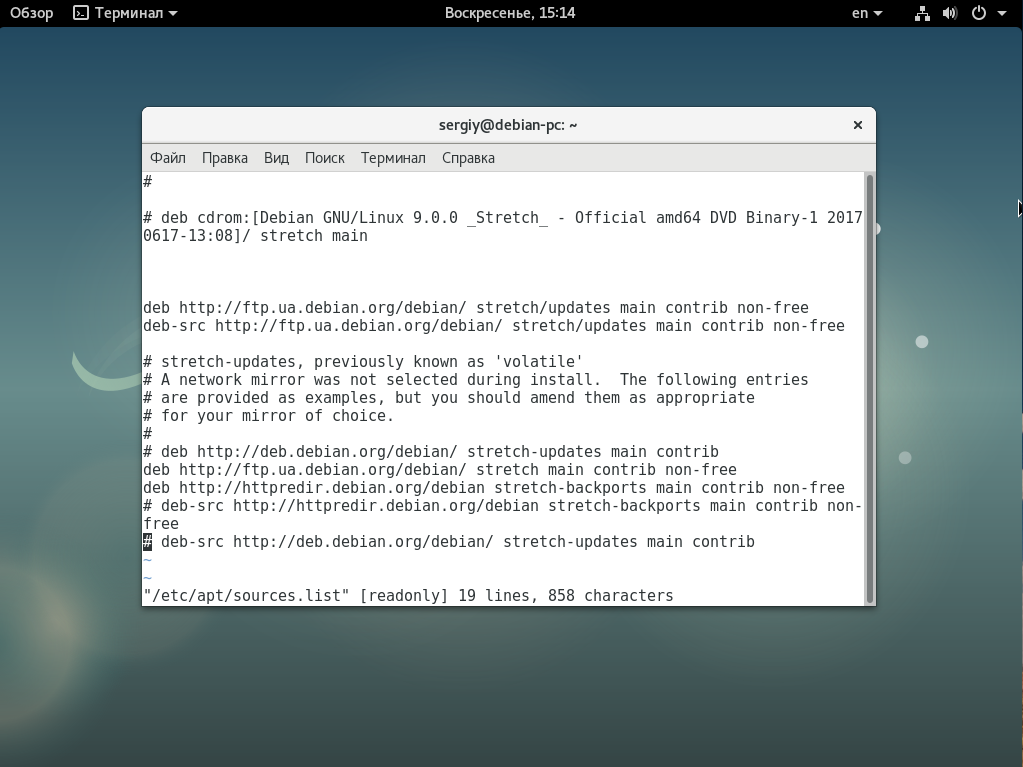Image resolution: width=1023 pixels, height=767 pixels.
Task: Open the Поиск menu
Action: pyautogui.click(x=324, y=158)
